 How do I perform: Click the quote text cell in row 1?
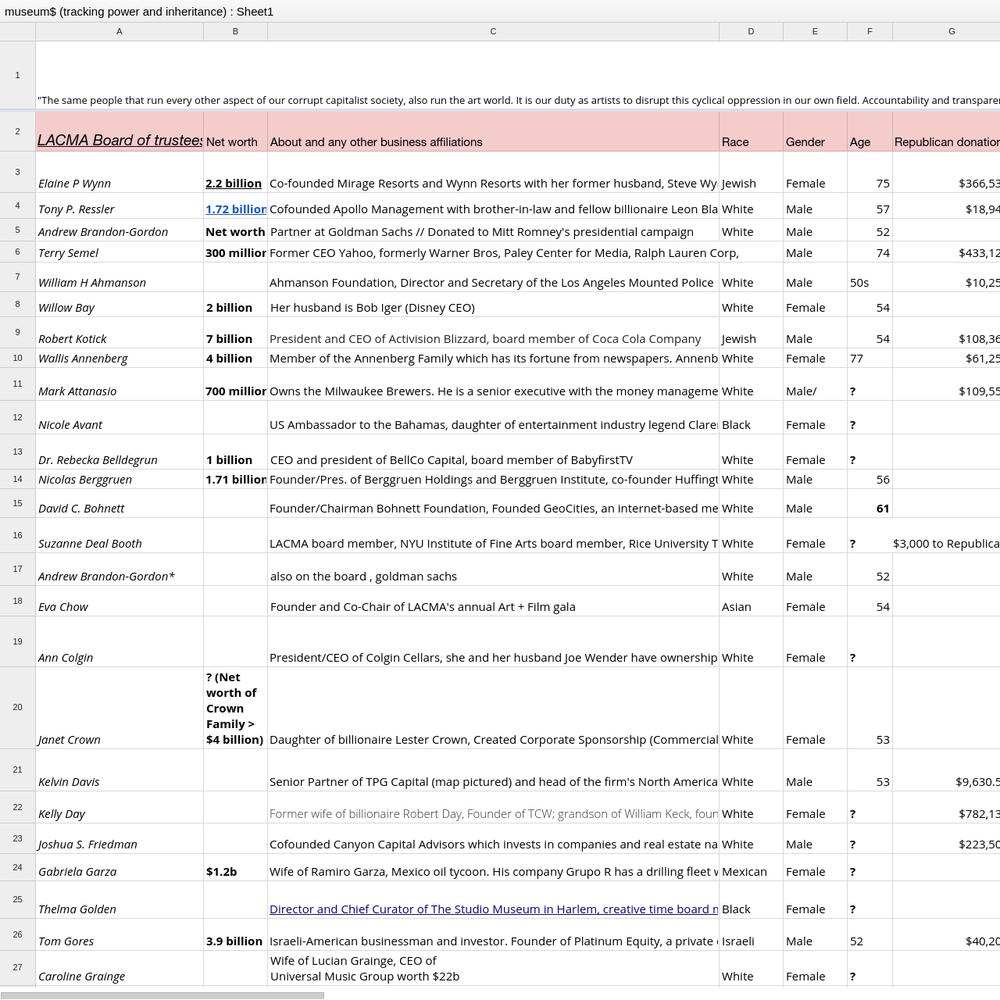point(517,75)
